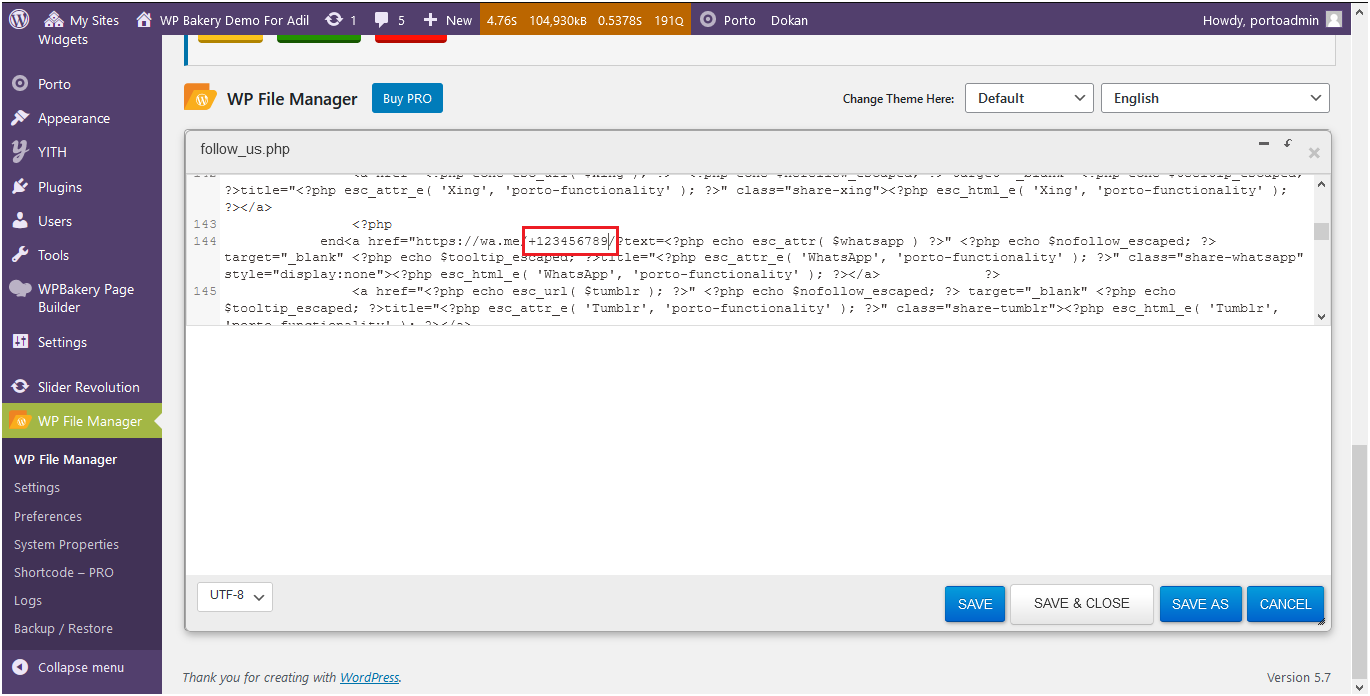Open the New content menu

click(x=447, y=20)
